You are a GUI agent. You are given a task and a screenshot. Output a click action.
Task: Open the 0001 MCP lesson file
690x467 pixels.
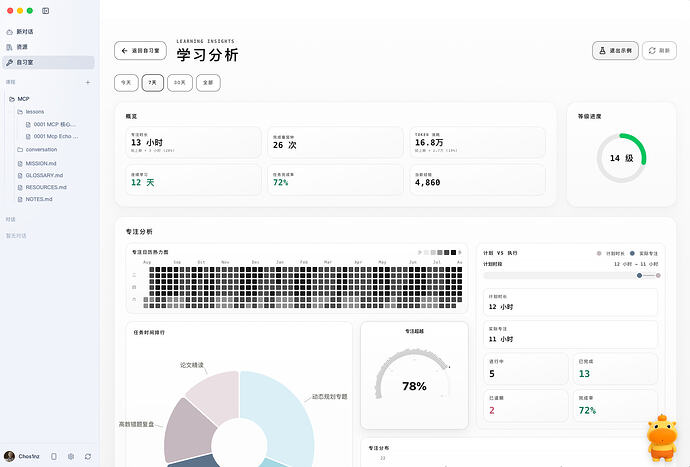55,125
